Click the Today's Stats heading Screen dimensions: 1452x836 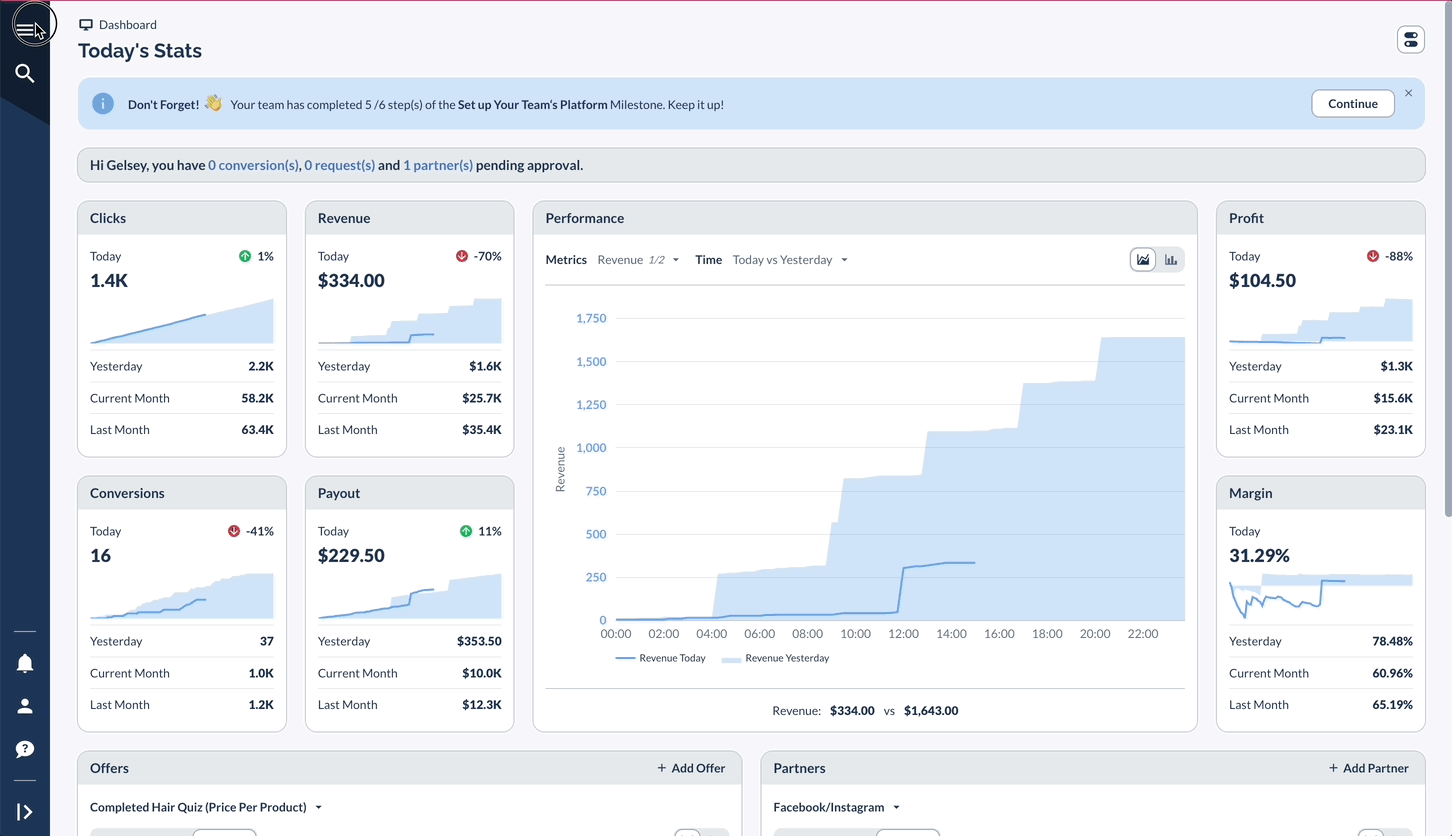click(140, 51)
